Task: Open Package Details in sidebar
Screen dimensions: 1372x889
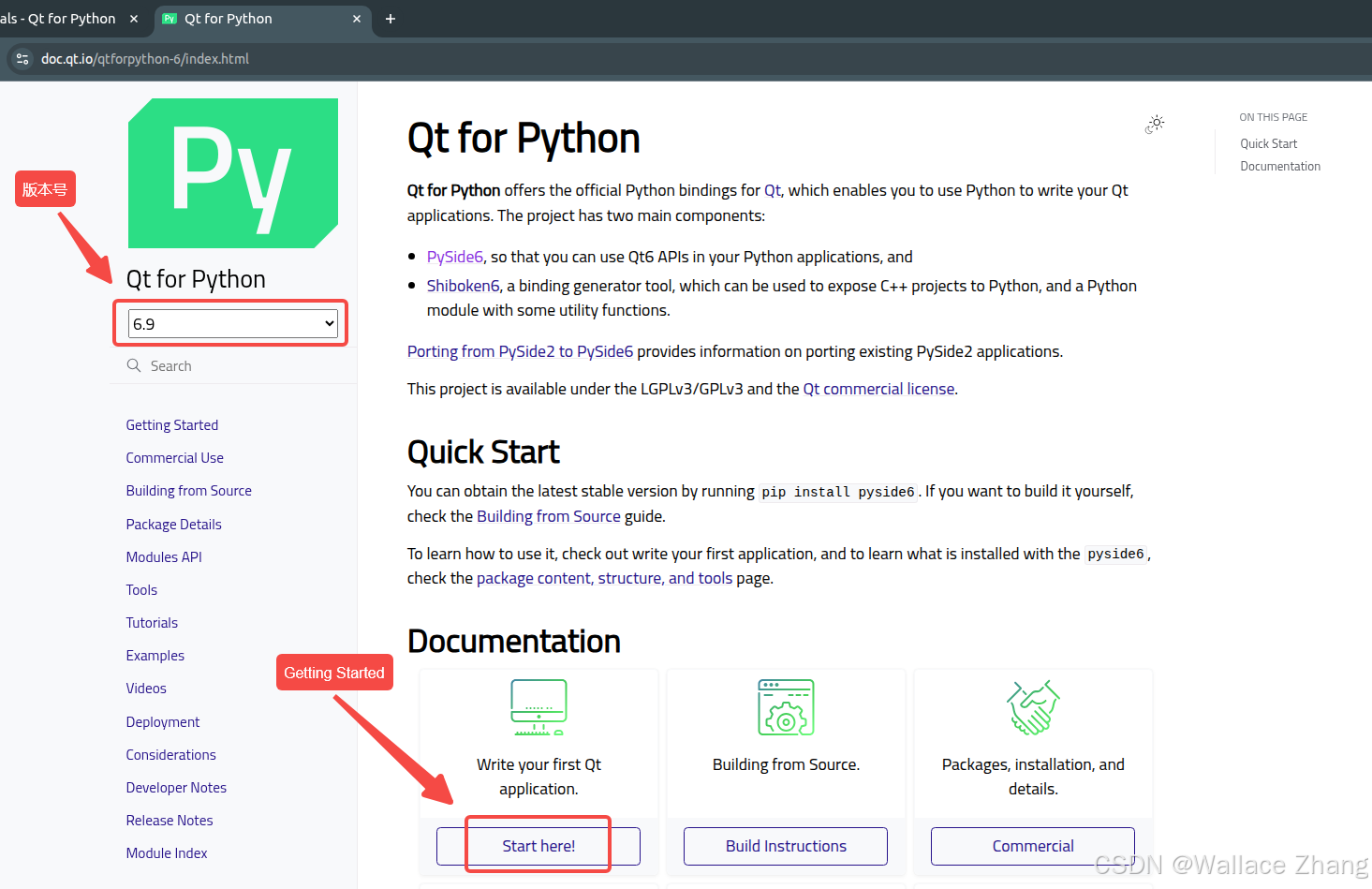Action: (174, 525)
